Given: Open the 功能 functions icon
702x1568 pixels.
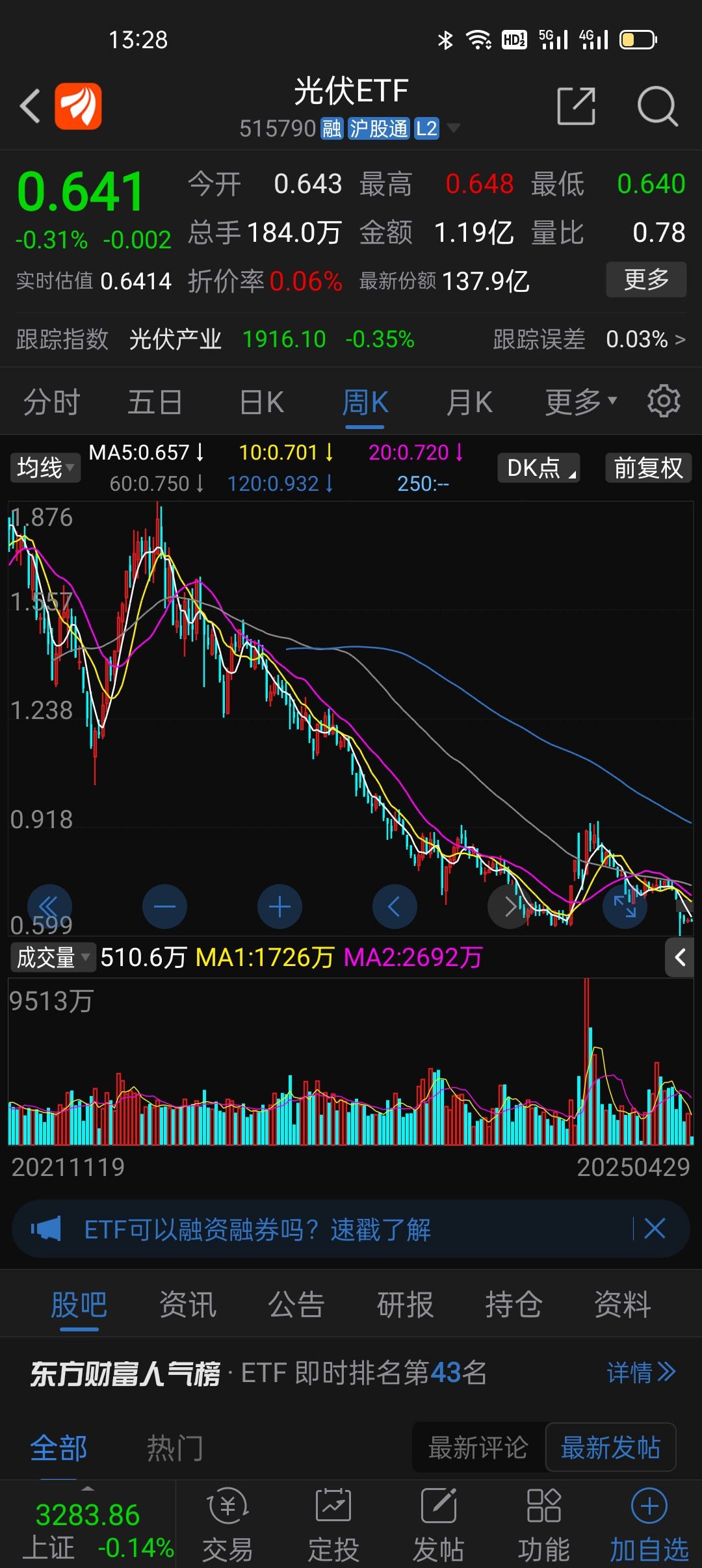Looking at the screenshot, I should point(544,1525).
